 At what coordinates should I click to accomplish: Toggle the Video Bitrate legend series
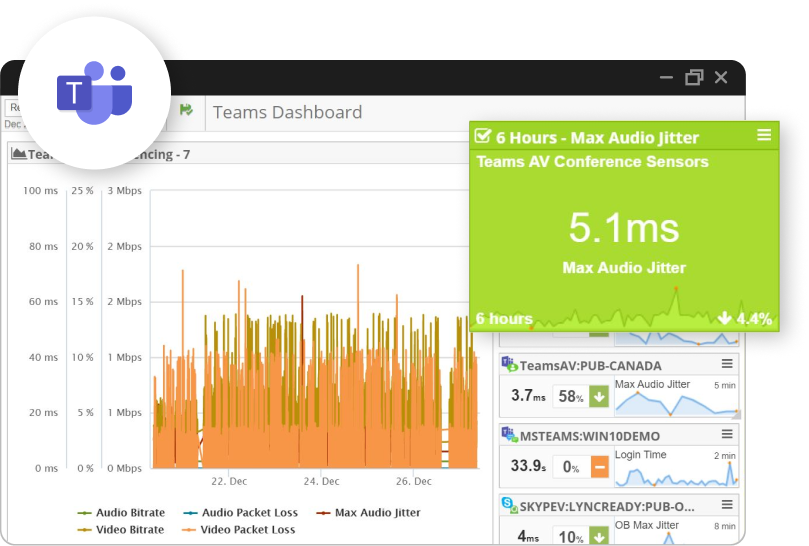[121, 529]
